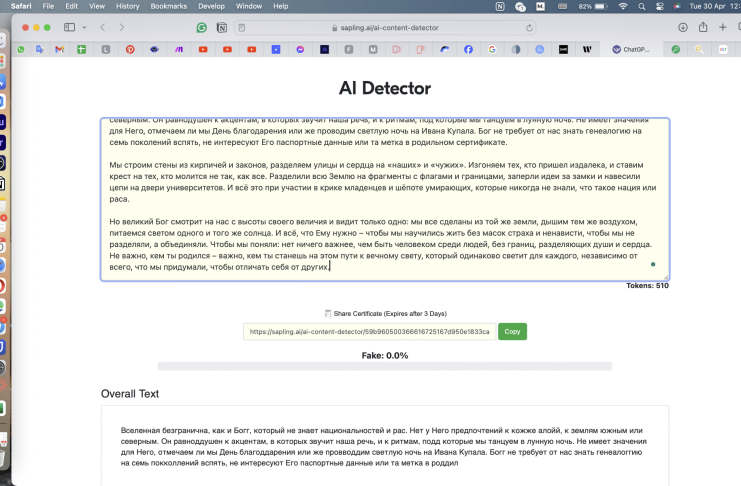Show downloads in Safari toolbar

[683, 27]
